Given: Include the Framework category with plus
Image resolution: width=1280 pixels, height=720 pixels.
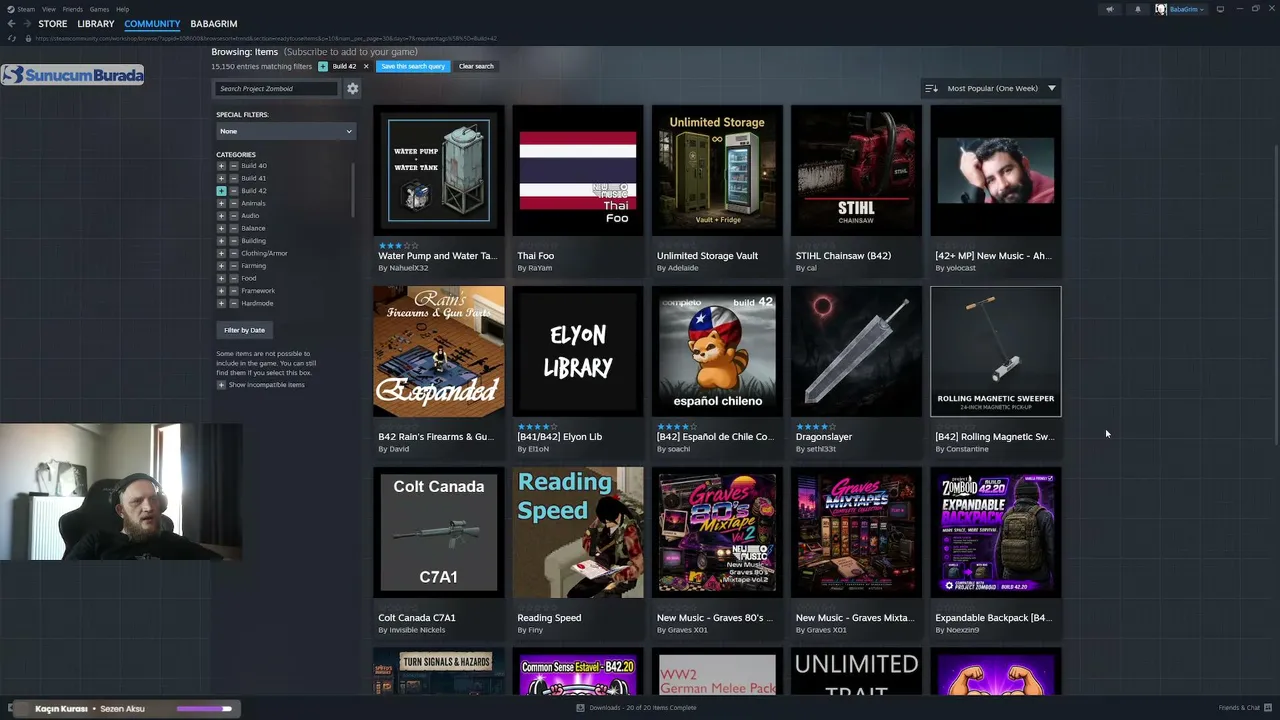Looking at the screenshot, I should (221, 291).
